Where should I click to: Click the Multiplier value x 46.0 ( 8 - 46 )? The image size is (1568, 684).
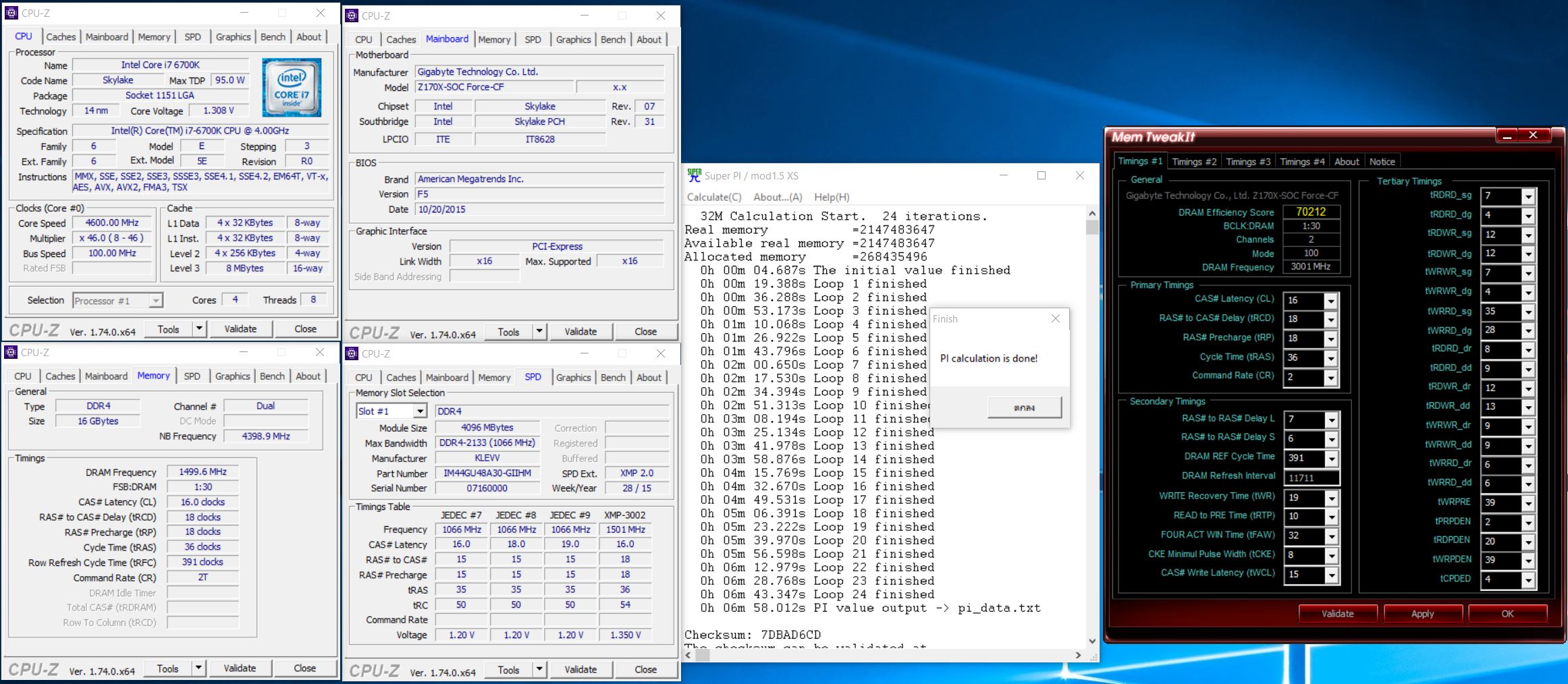[x=112, y=238]
